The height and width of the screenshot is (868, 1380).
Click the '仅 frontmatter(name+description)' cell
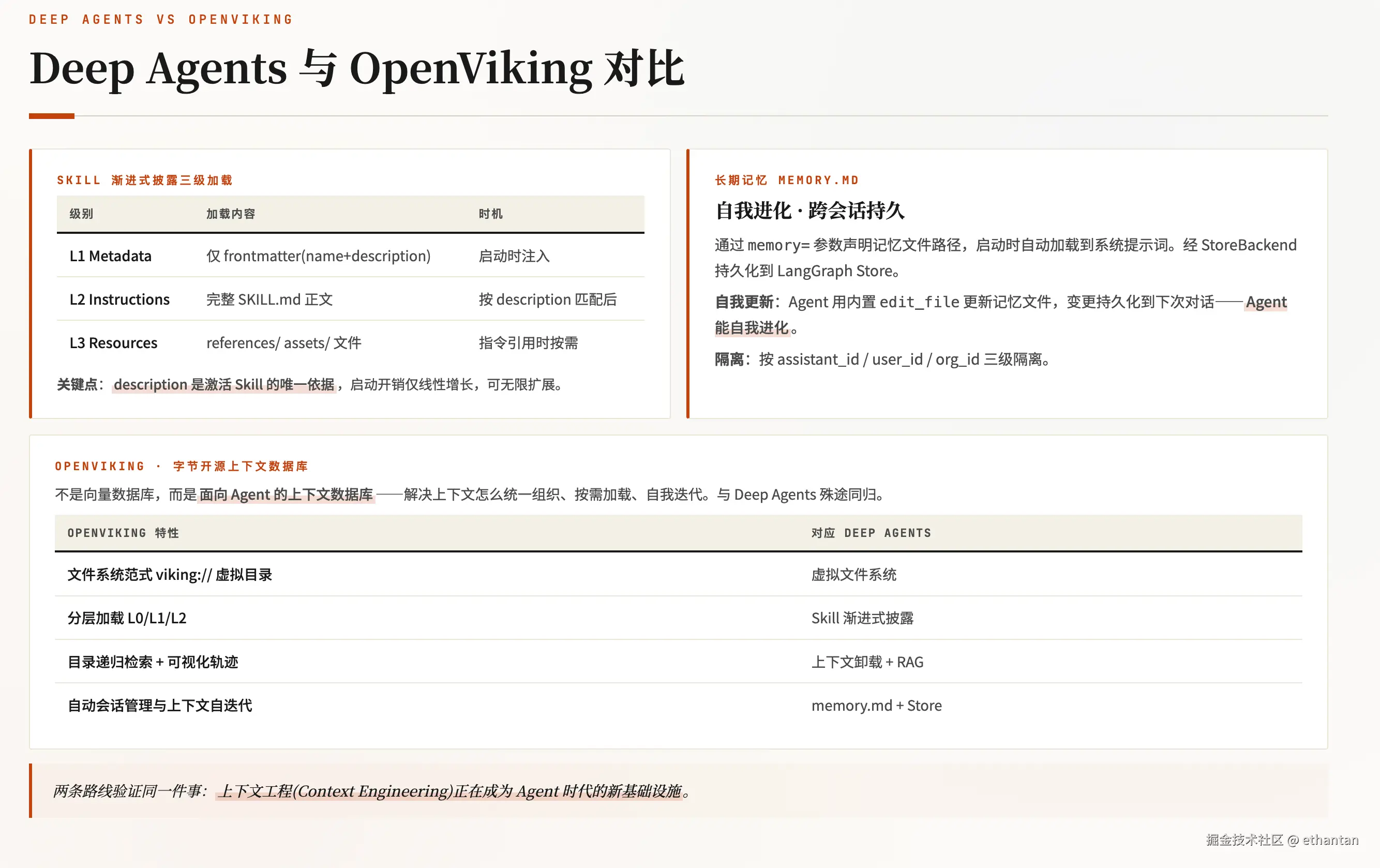tap(318, 256)
